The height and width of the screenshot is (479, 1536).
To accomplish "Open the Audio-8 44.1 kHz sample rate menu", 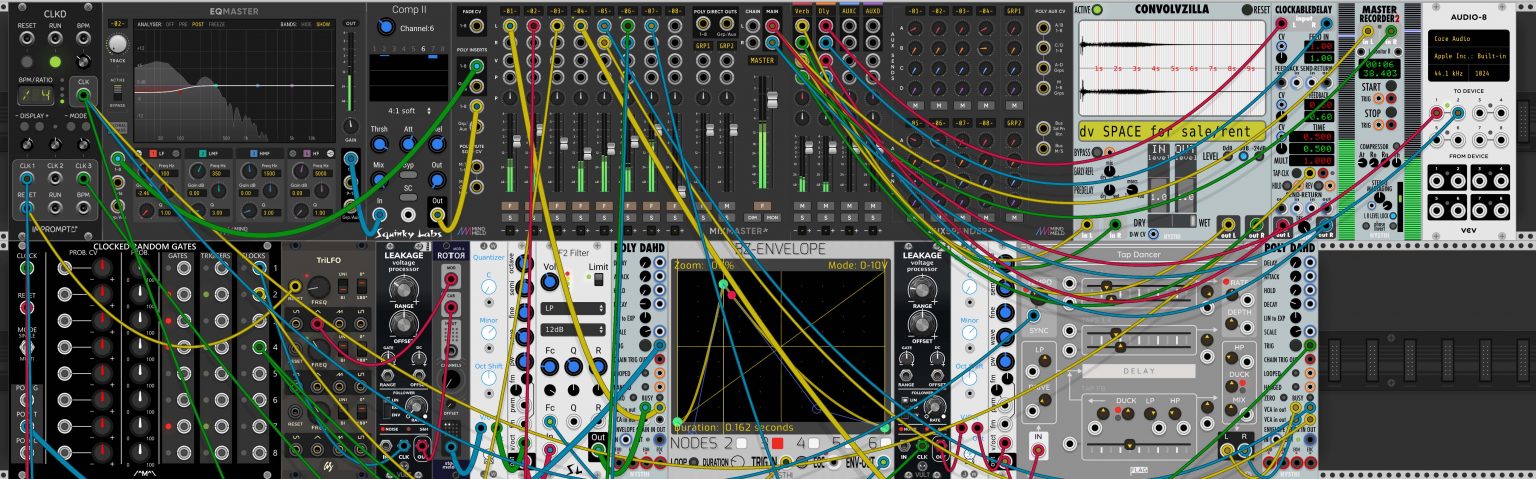I will pos(1448,73).
